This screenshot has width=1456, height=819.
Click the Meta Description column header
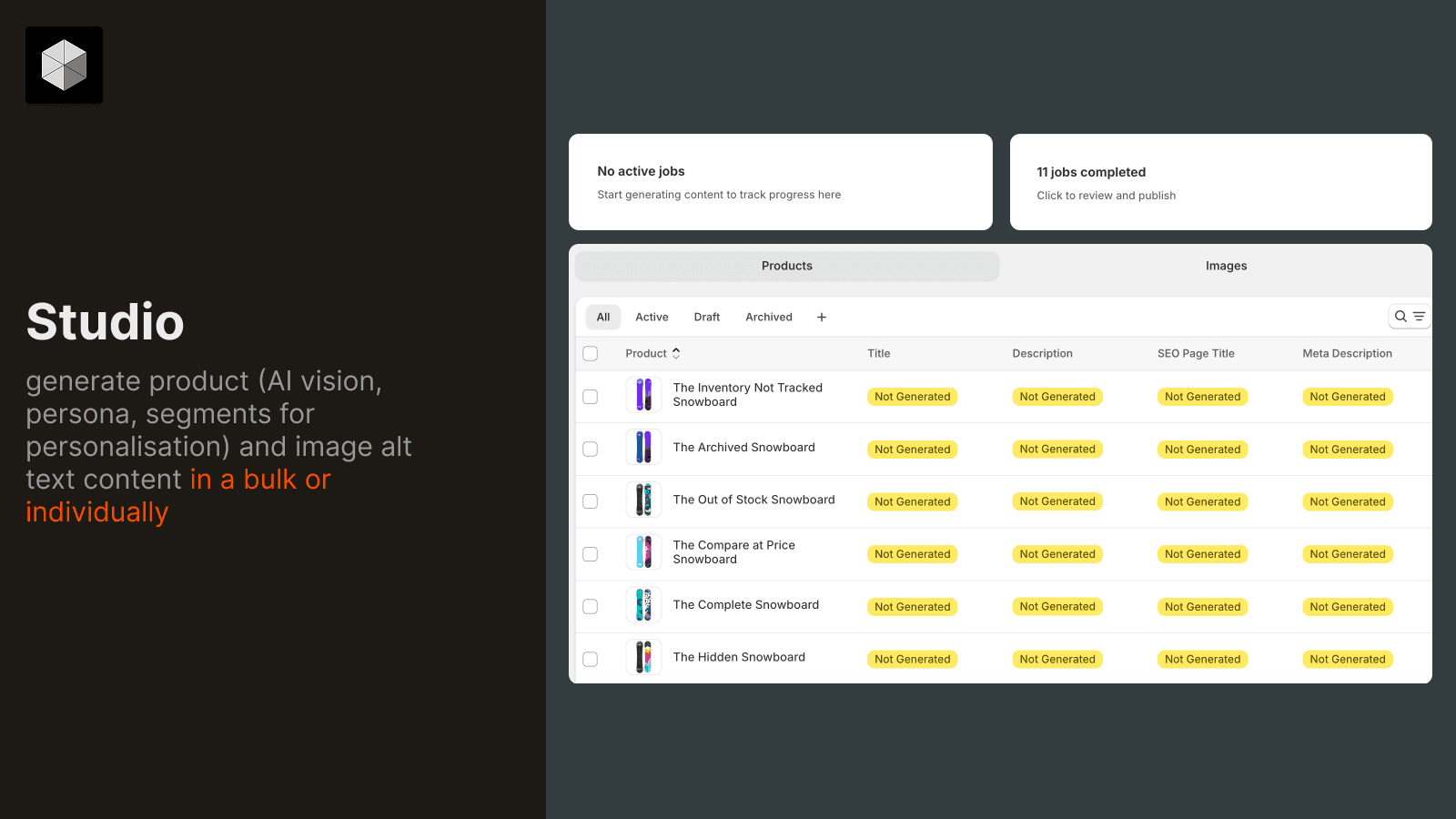(x=1348, y=353)
